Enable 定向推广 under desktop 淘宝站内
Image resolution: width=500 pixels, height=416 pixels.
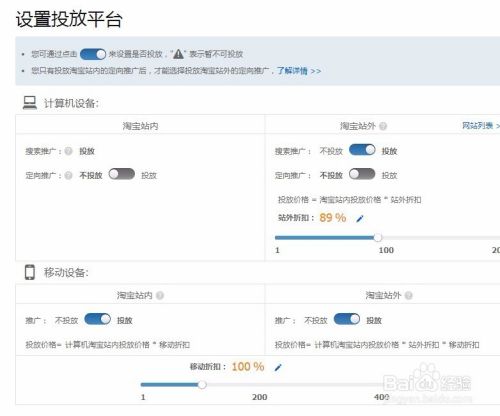[x=122, y=174]
